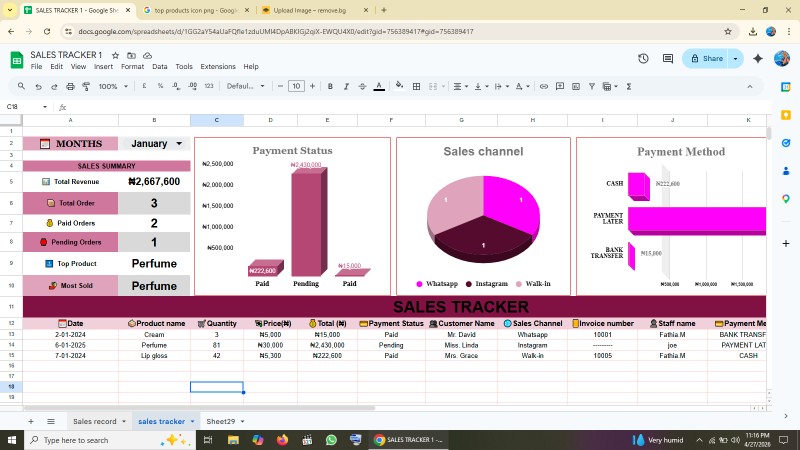Open version history clock icon

(643, 58)
